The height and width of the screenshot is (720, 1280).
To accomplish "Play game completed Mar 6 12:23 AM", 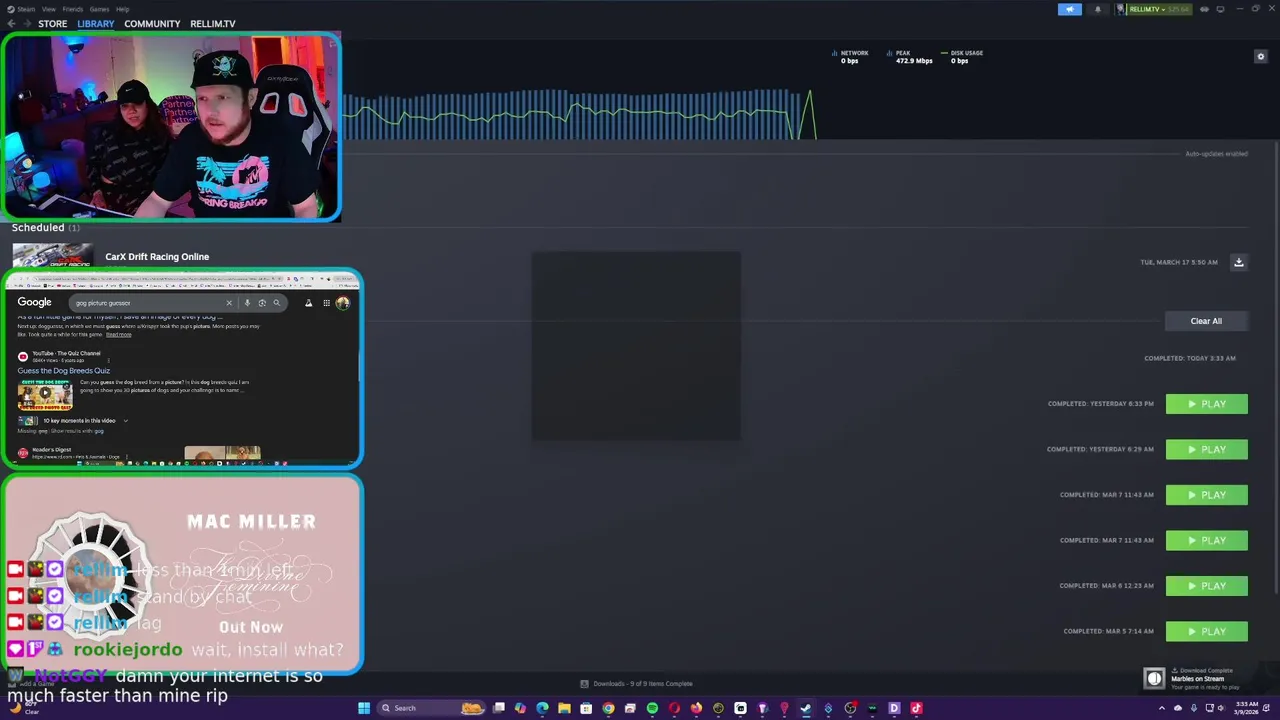I will [1207, 586].
